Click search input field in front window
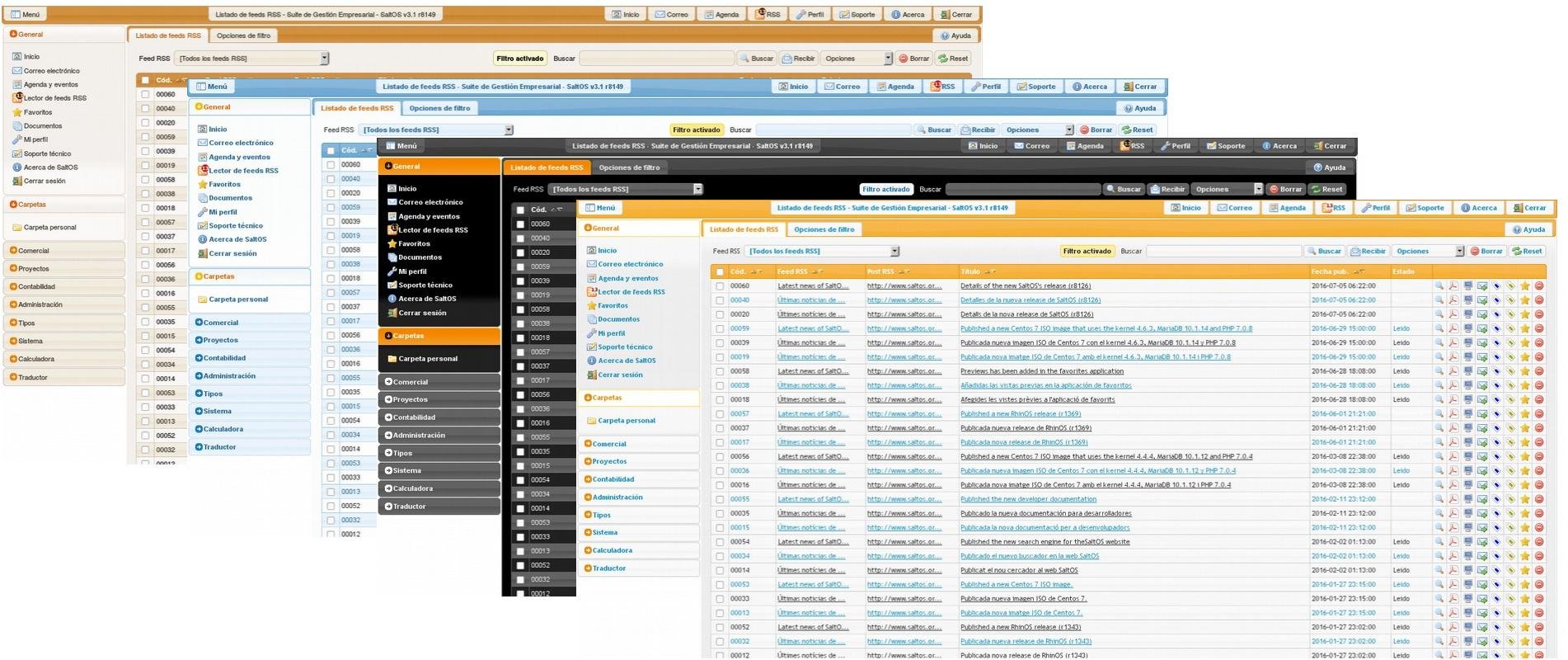Viewport: 1568px width, 660px height. pyautogui.click(x=1223, y=251)
